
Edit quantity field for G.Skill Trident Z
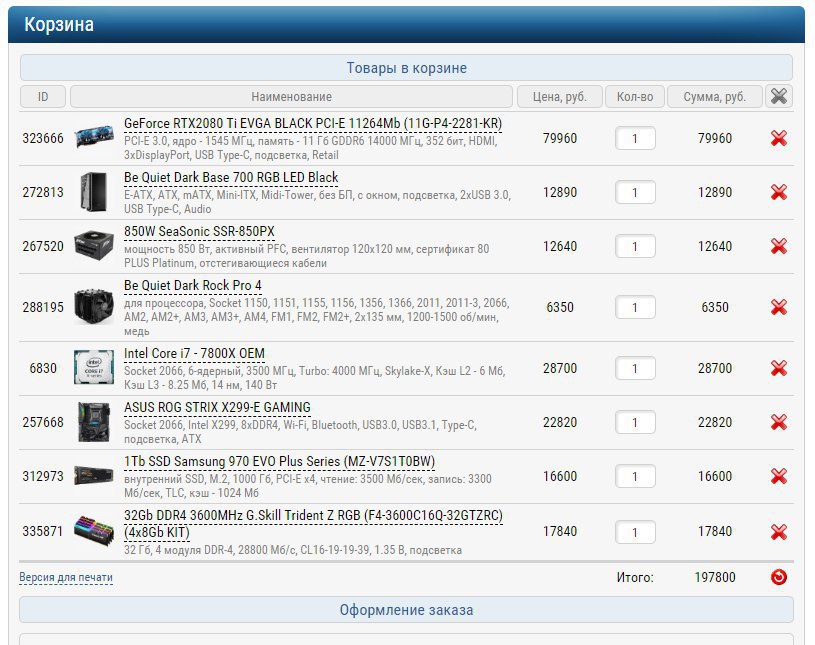635,533
